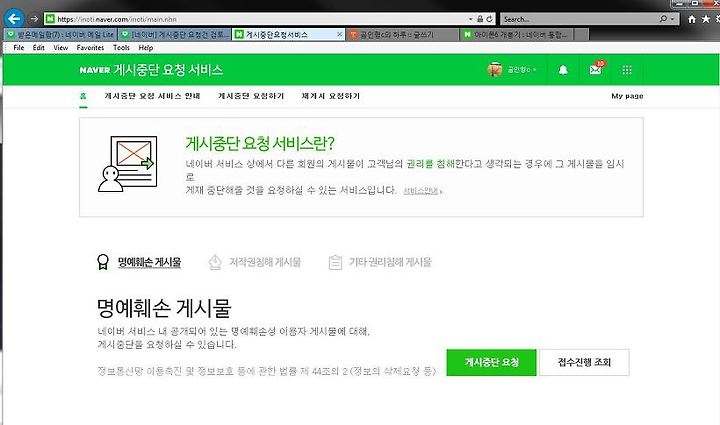Click the 접수진행 조회 button

[584, 363]
